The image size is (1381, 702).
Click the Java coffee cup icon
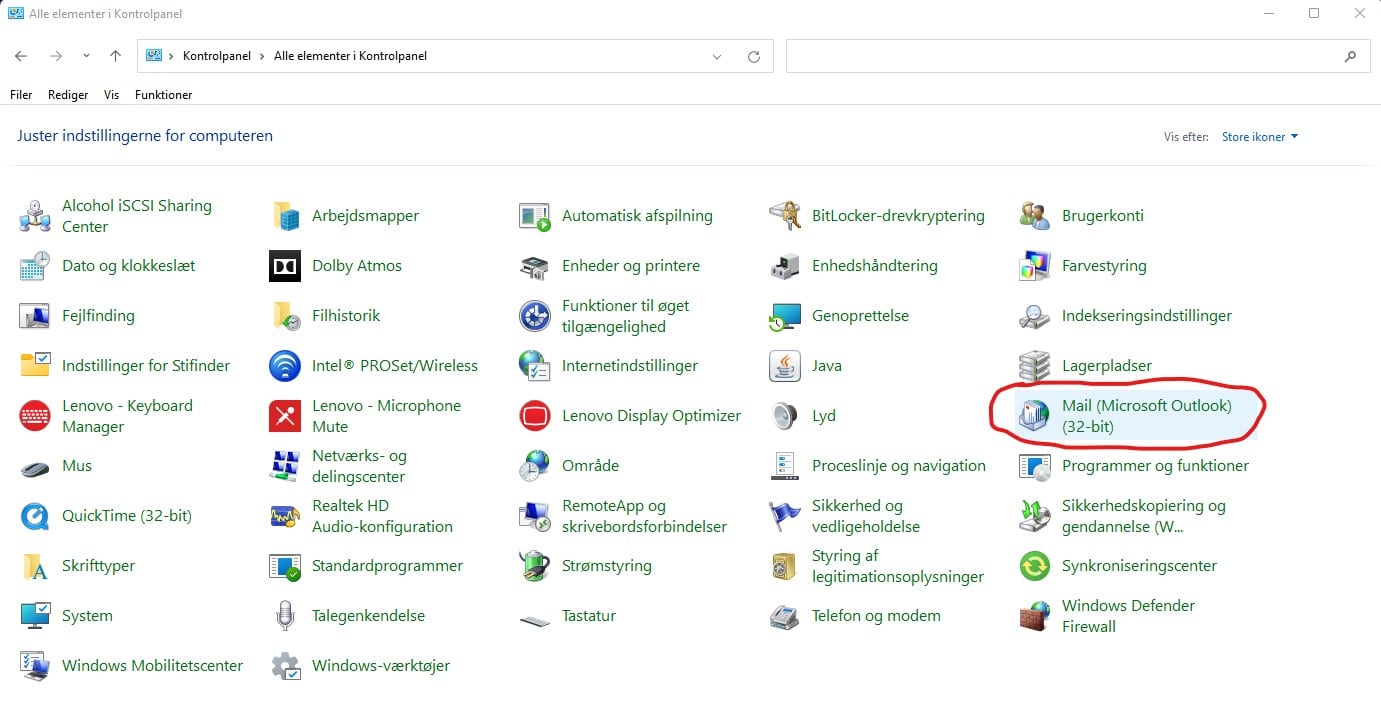click(x=785, y=366)
